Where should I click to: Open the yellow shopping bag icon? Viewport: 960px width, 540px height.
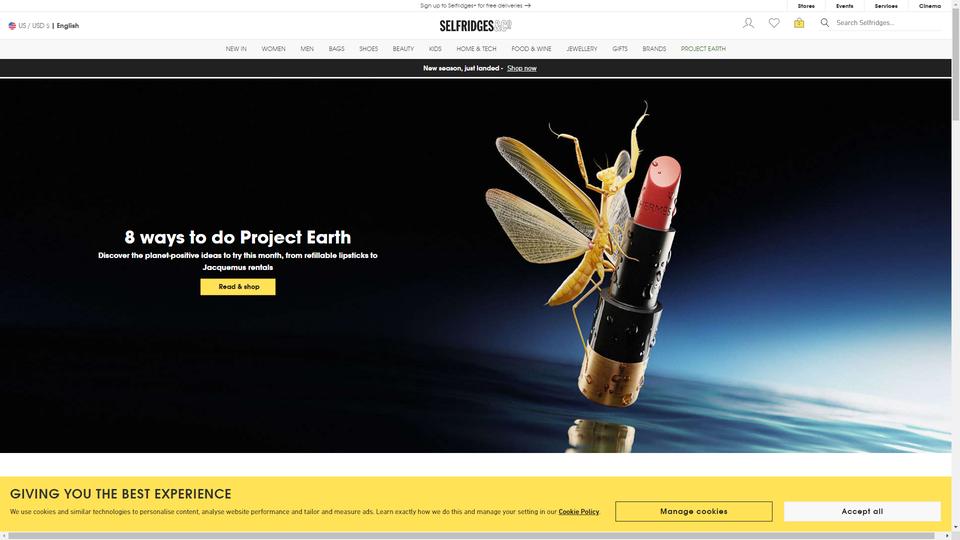[799, 23]
